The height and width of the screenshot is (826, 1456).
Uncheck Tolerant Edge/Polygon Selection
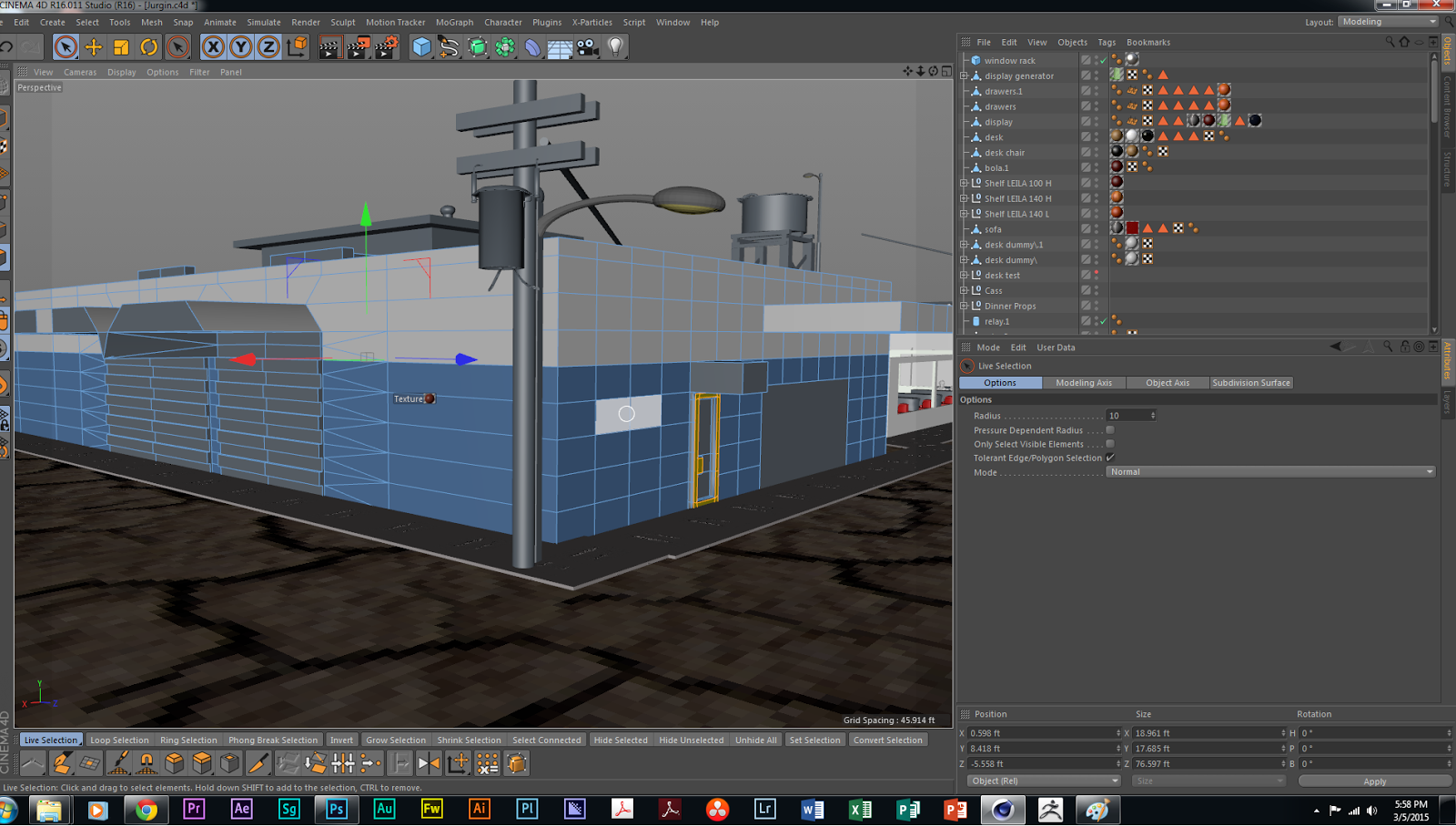(x=1110, y=458)
